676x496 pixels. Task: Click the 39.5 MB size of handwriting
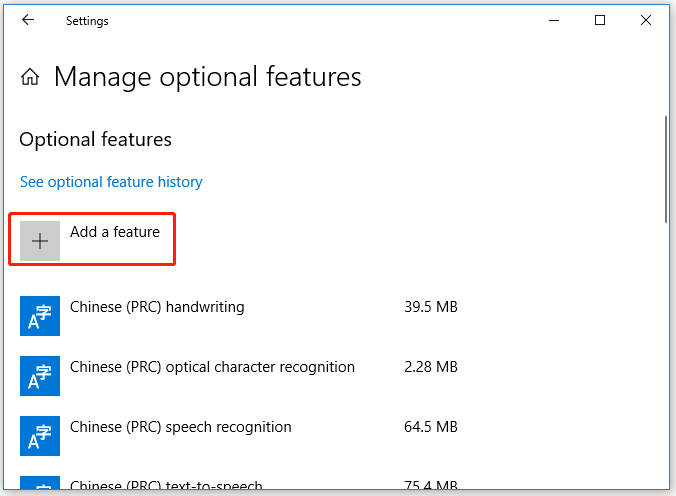(431, 307)
